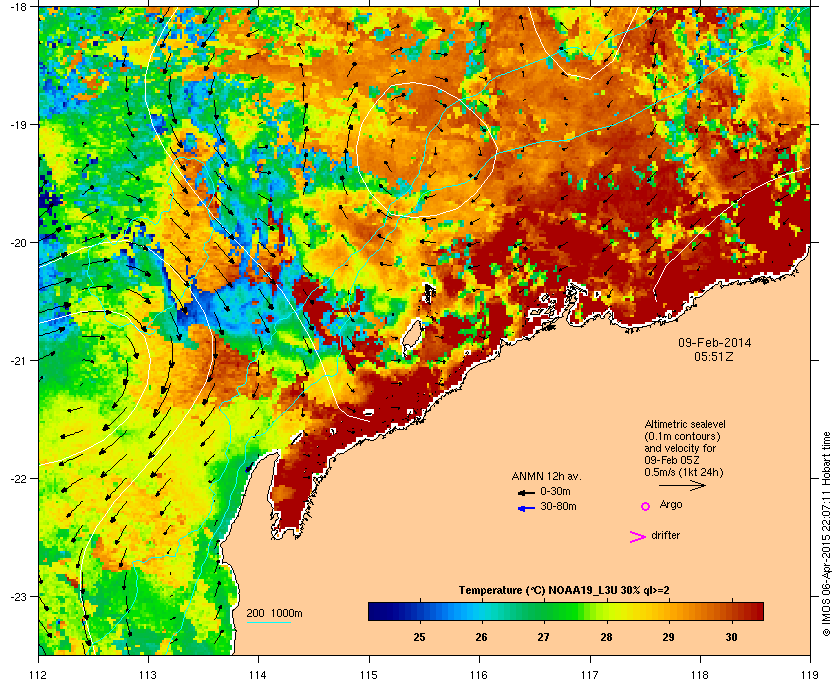
Task: Click the 'Argo' legend label
Action: click(x=671, y=505)
